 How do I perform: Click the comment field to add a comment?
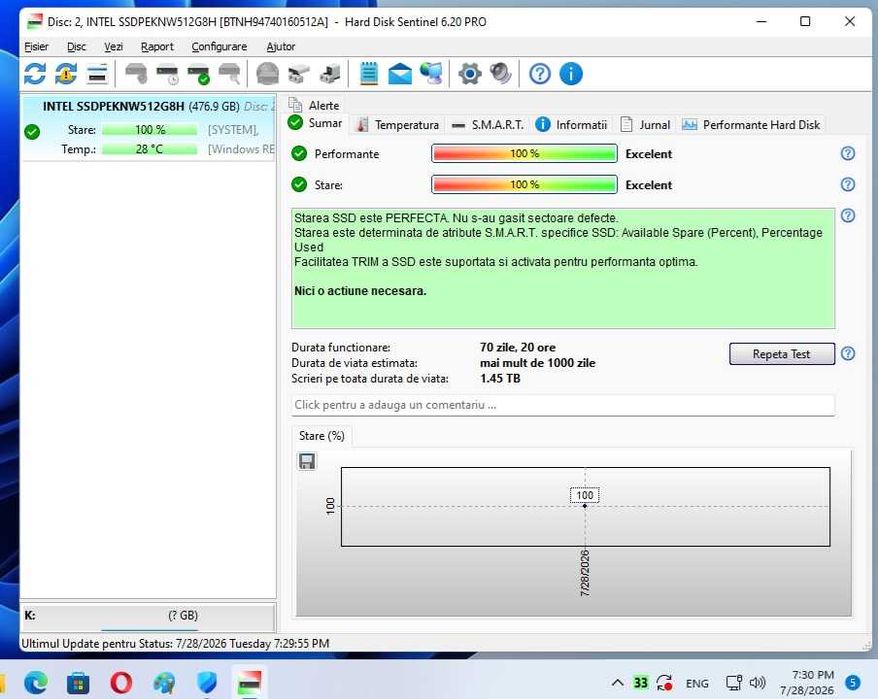[563, 405]
